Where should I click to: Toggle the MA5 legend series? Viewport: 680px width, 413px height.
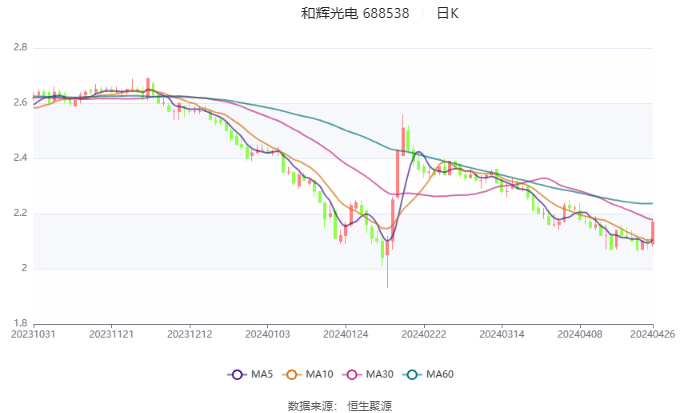coord(250,374)
